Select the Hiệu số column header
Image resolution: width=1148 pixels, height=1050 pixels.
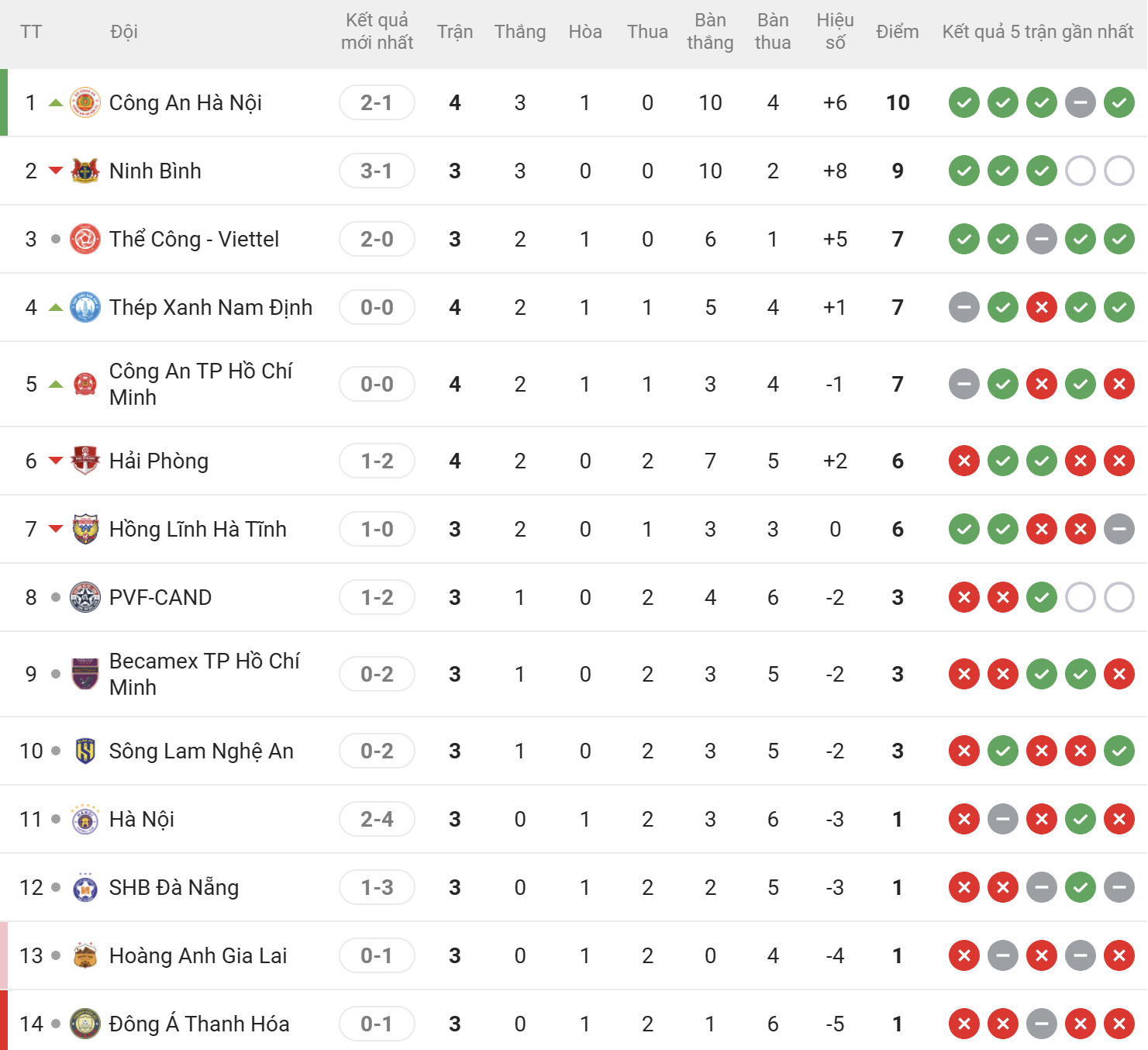(835, 32)
